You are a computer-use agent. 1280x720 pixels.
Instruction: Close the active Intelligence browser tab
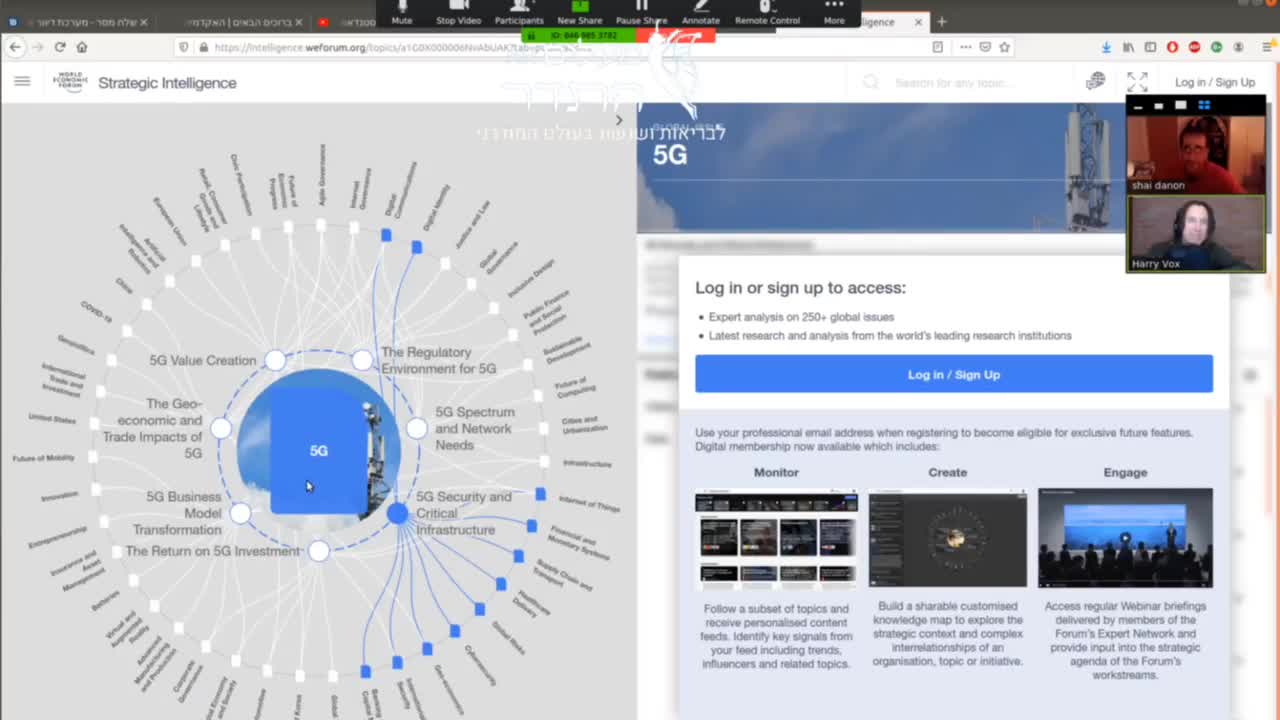[919, 21]
